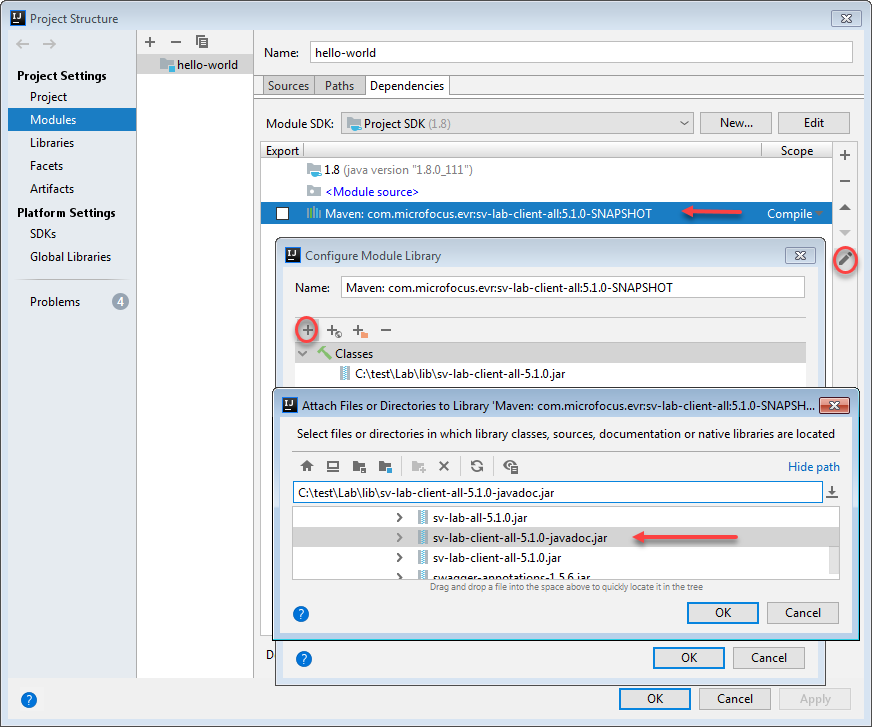Viewport: 872px width, 727px height.
Task: Open Artifacts settings
Action: tap(52, 189)
